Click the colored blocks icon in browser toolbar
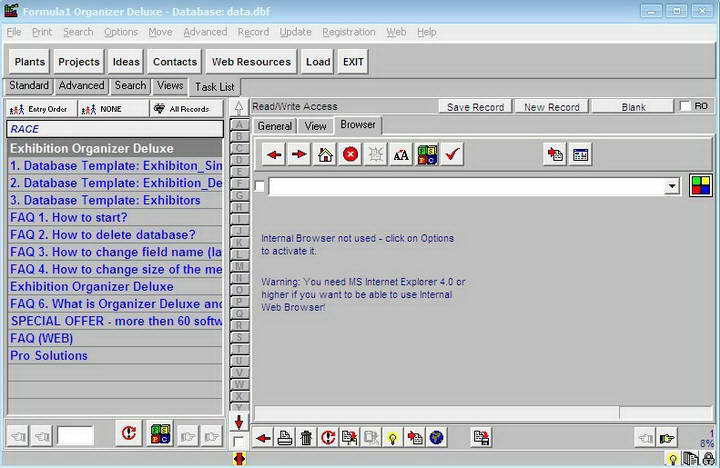The image size is (720, 468). point(427,155)
